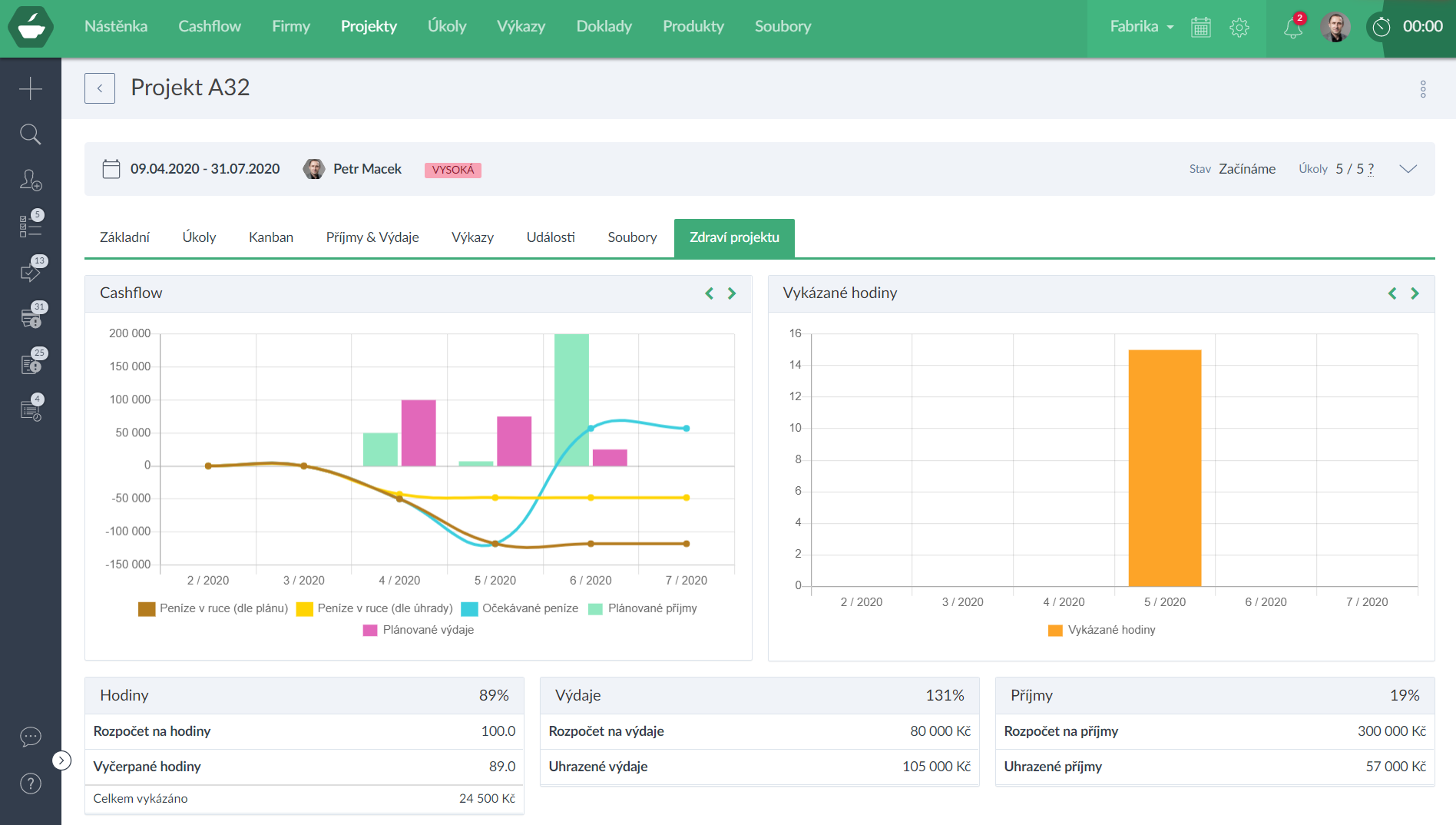The image size is (1456, 825).
Task: Open the Cashflow menu item
Action: tap(210, 26)
